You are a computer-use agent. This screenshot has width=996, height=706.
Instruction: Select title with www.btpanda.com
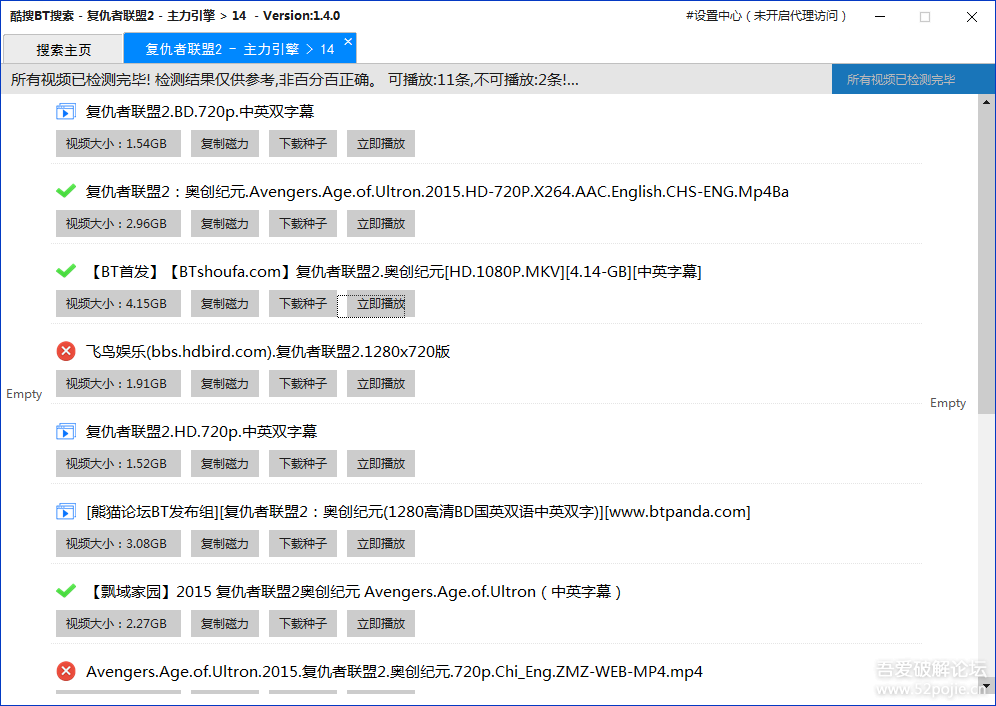418,512
